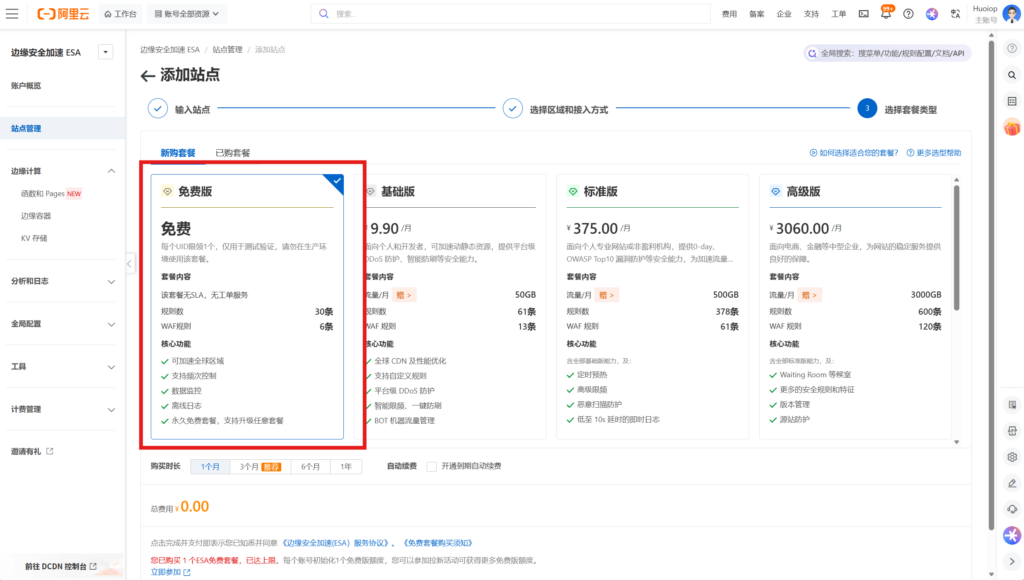Open the purple AI assistant icon in header

pos(932,14)
